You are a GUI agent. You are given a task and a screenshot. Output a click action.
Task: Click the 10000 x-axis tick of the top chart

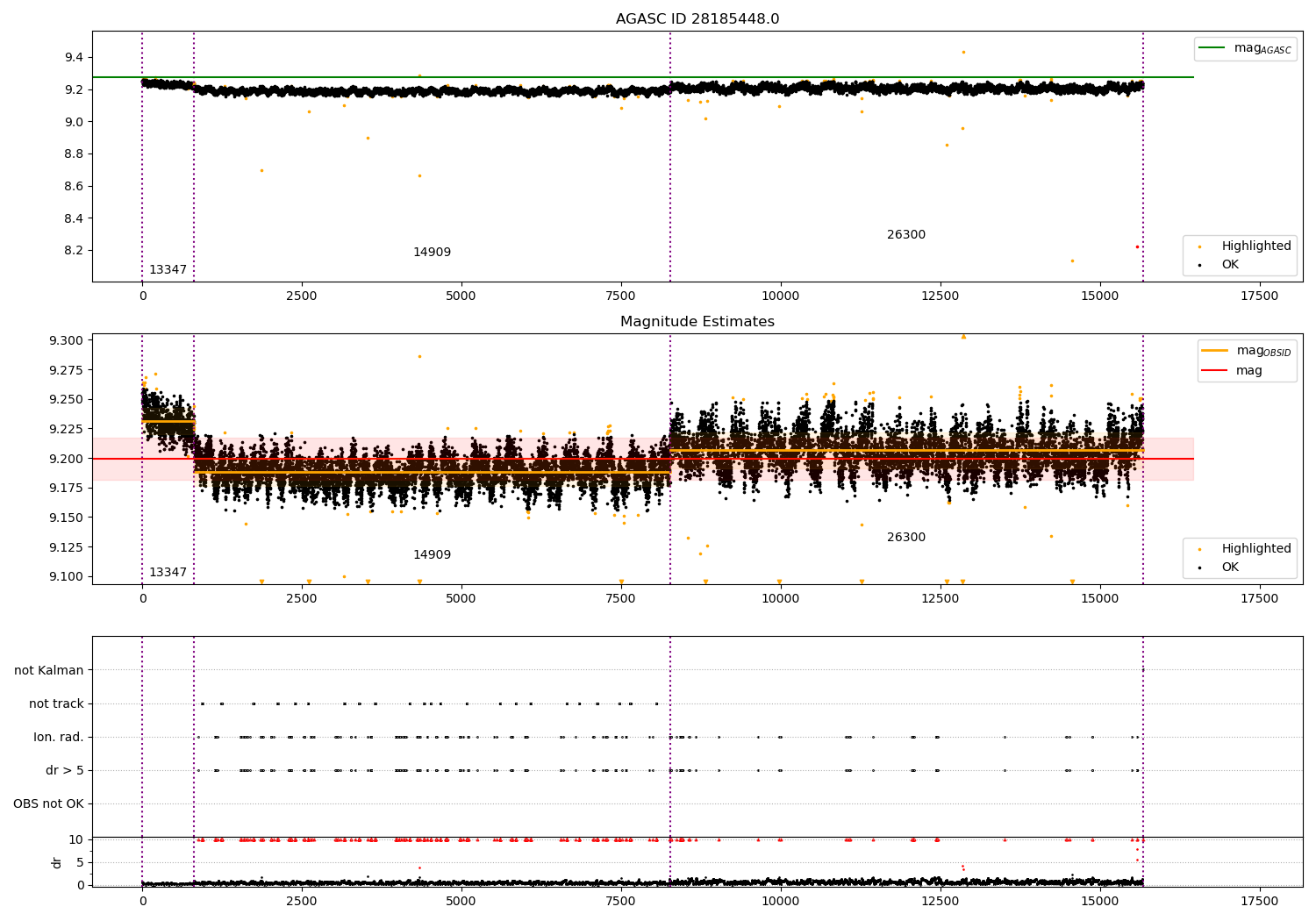[x=780, y=296]
